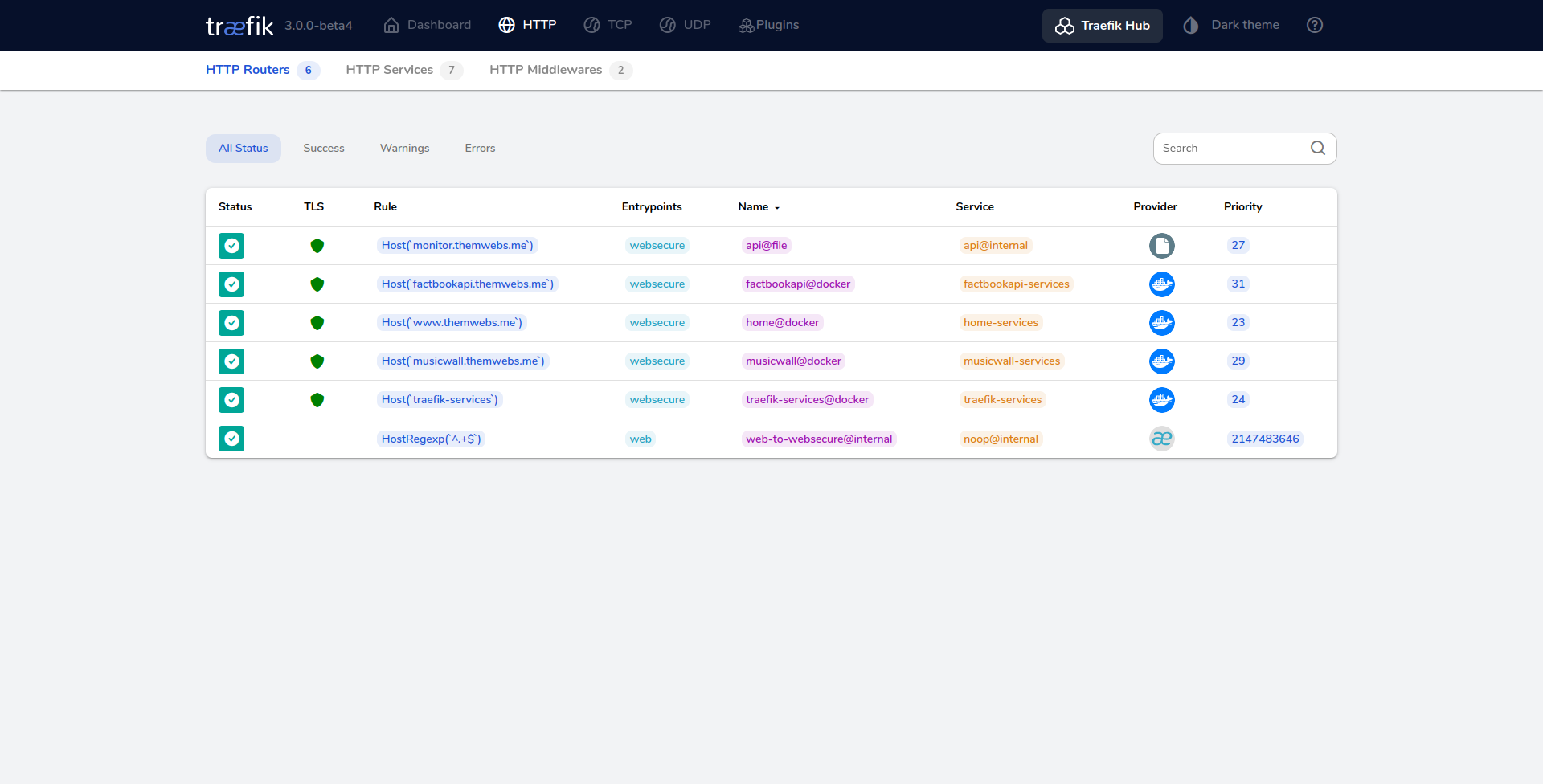Filter routers by Success status
The width and height of the screenshot is (1543, 784).
pos(324,149)
